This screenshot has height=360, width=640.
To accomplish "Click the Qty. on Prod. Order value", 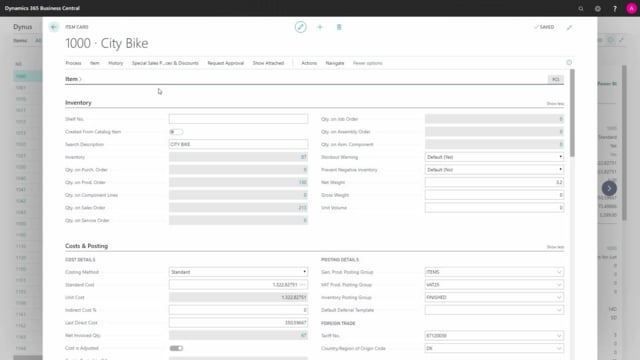I will [302, 182].
